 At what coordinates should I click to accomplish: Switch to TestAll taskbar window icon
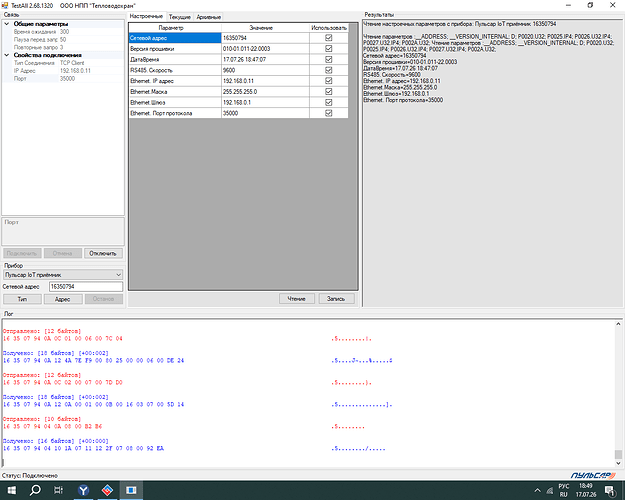[131, 490]
